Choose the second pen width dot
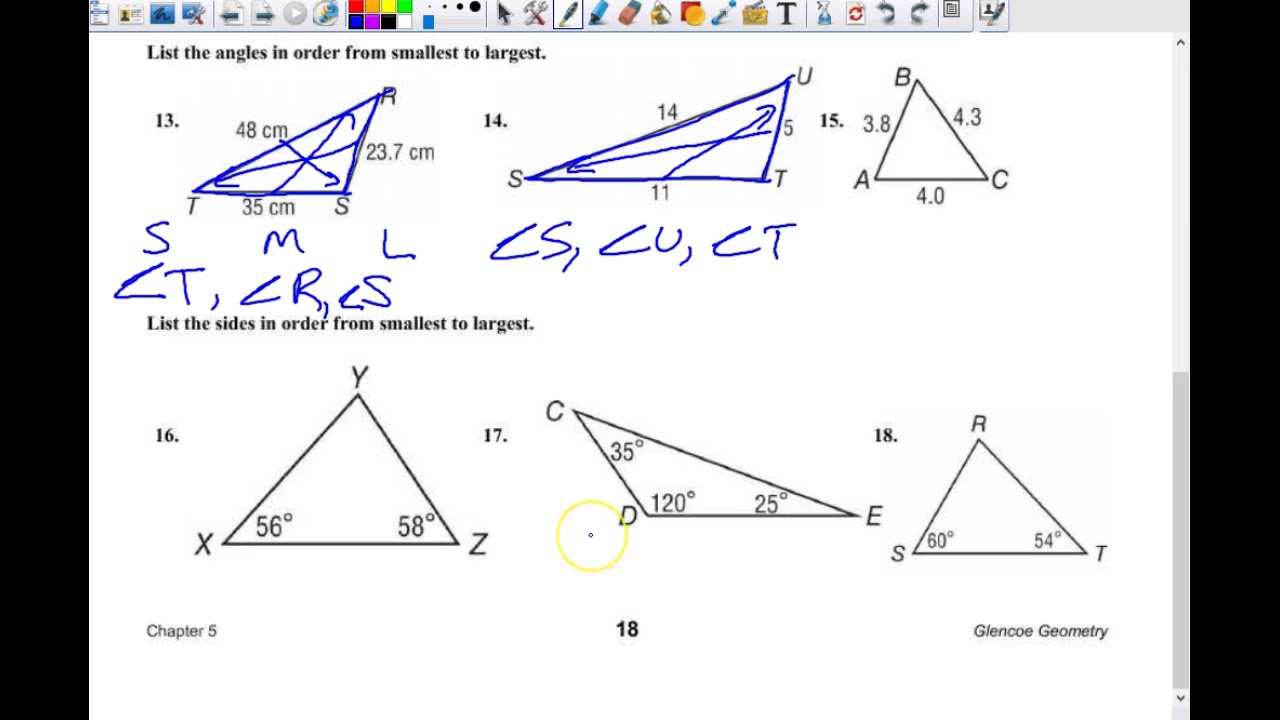Screen dimensions: 1280x720 click(444, 7)
